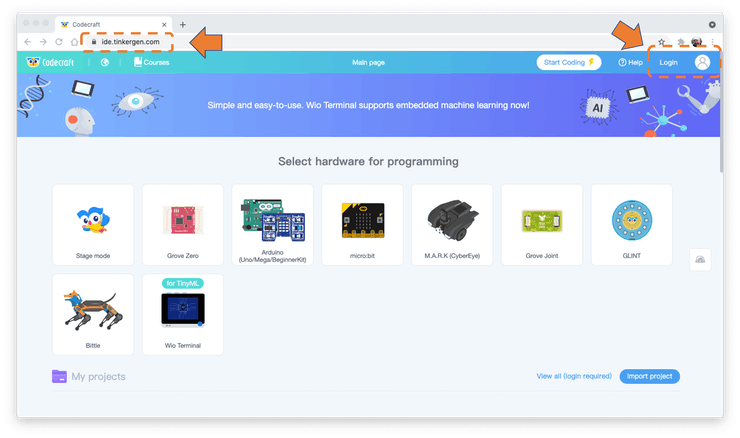This screenshot has width=740, height=438.
Task: Open the floating support icon on right
Action: (x=700, y=260)
